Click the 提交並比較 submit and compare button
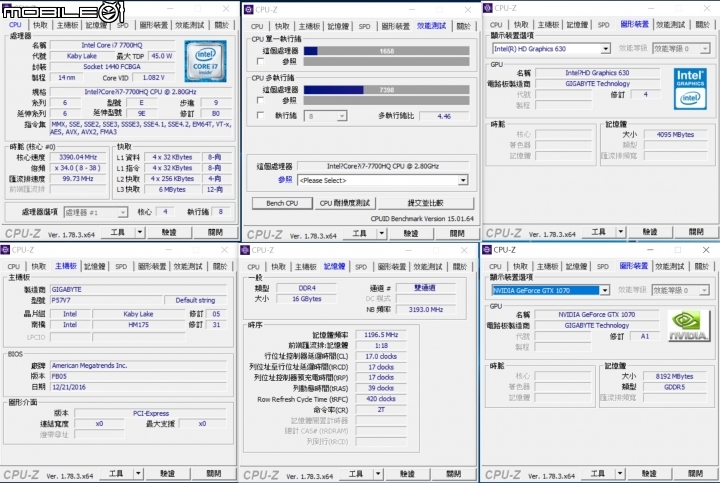Image resolution: width=720 pixels, height=483 pixels. (425, 203)
